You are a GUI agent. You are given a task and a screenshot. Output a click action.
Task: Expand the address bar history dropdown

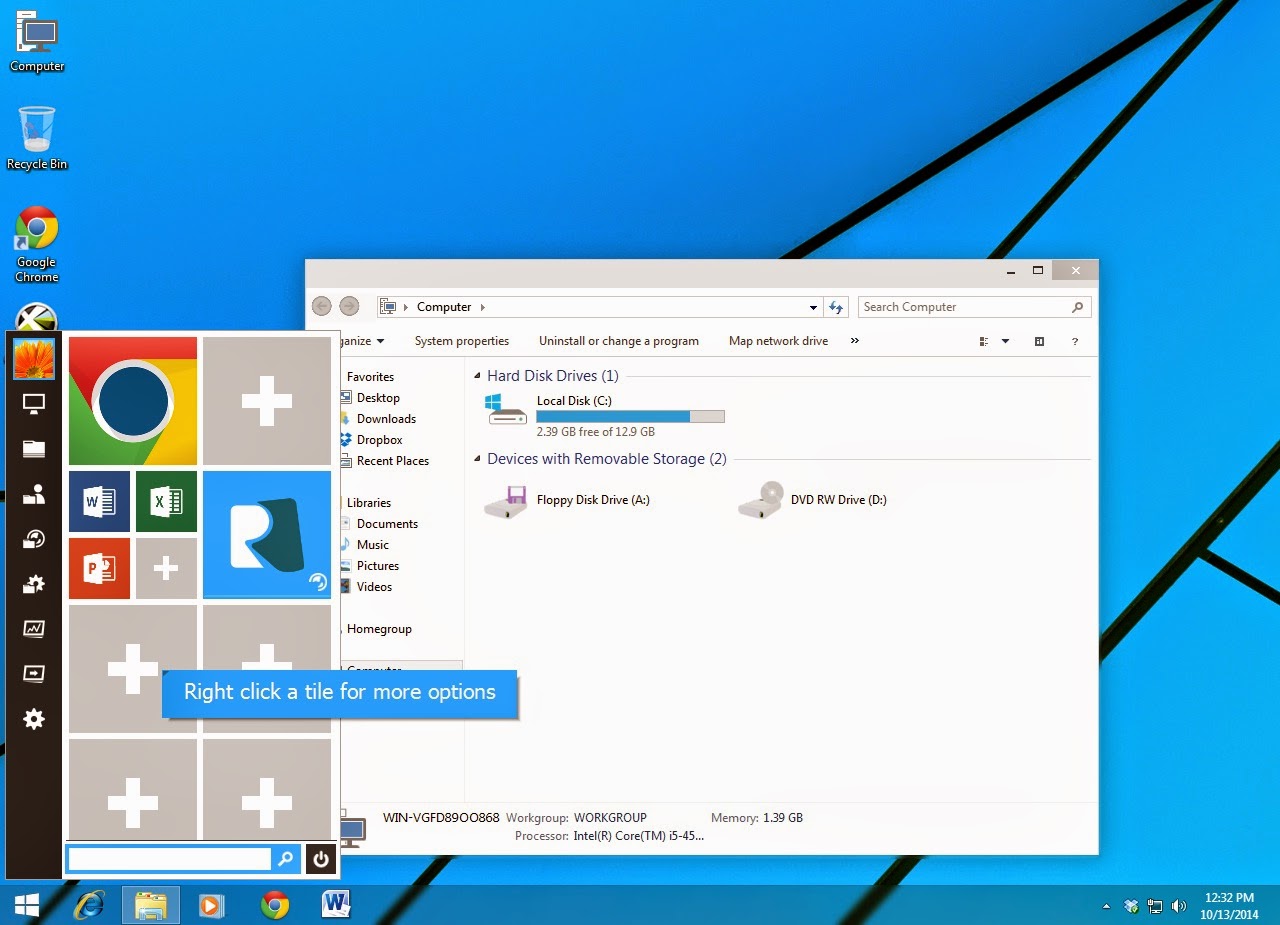pos(813,308)
